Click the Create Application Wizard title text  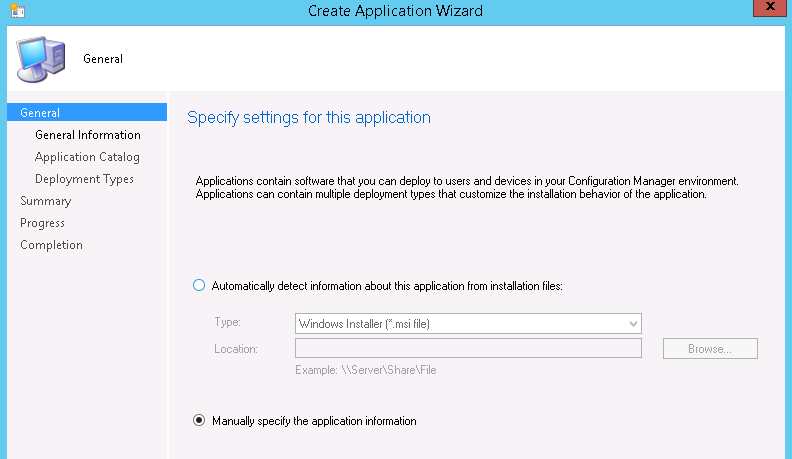click(x=395, y=11)
